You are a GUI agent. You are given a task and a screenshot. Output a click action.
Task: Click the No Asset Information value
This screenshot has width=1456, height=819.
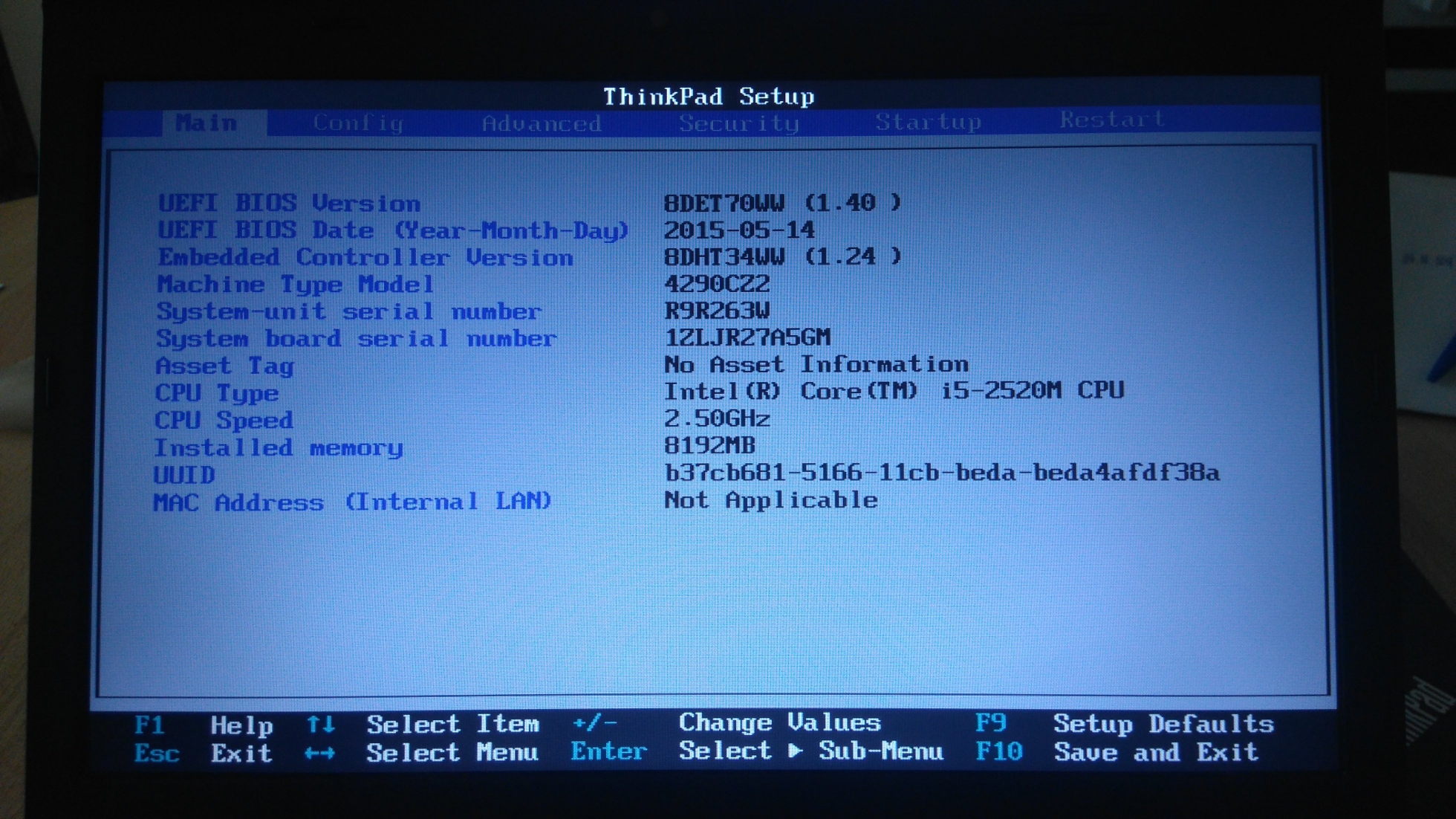coord(816,364)
